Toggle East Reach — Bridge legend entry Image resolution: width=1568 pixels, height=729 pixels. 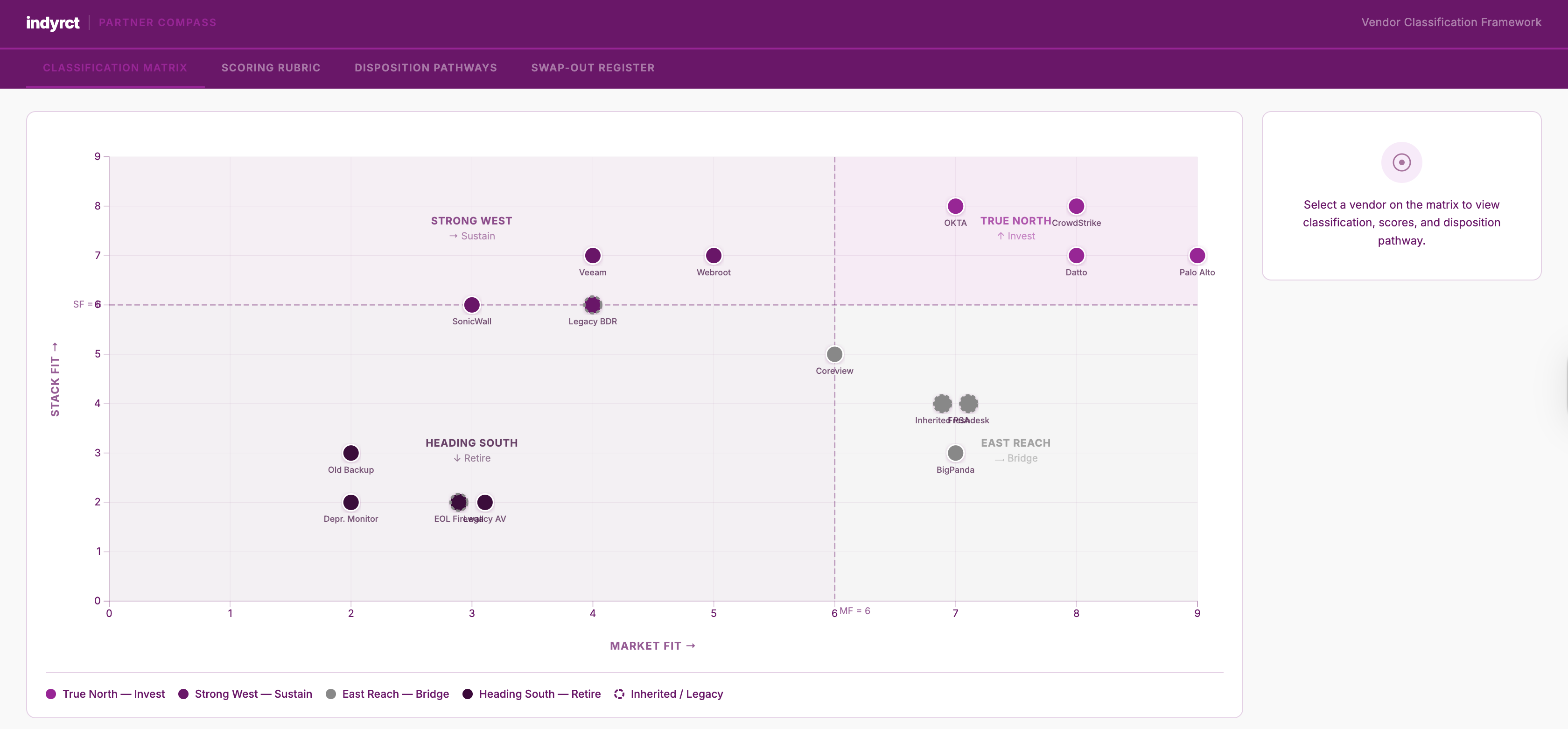pyautogui.click(x=387, y=694)
